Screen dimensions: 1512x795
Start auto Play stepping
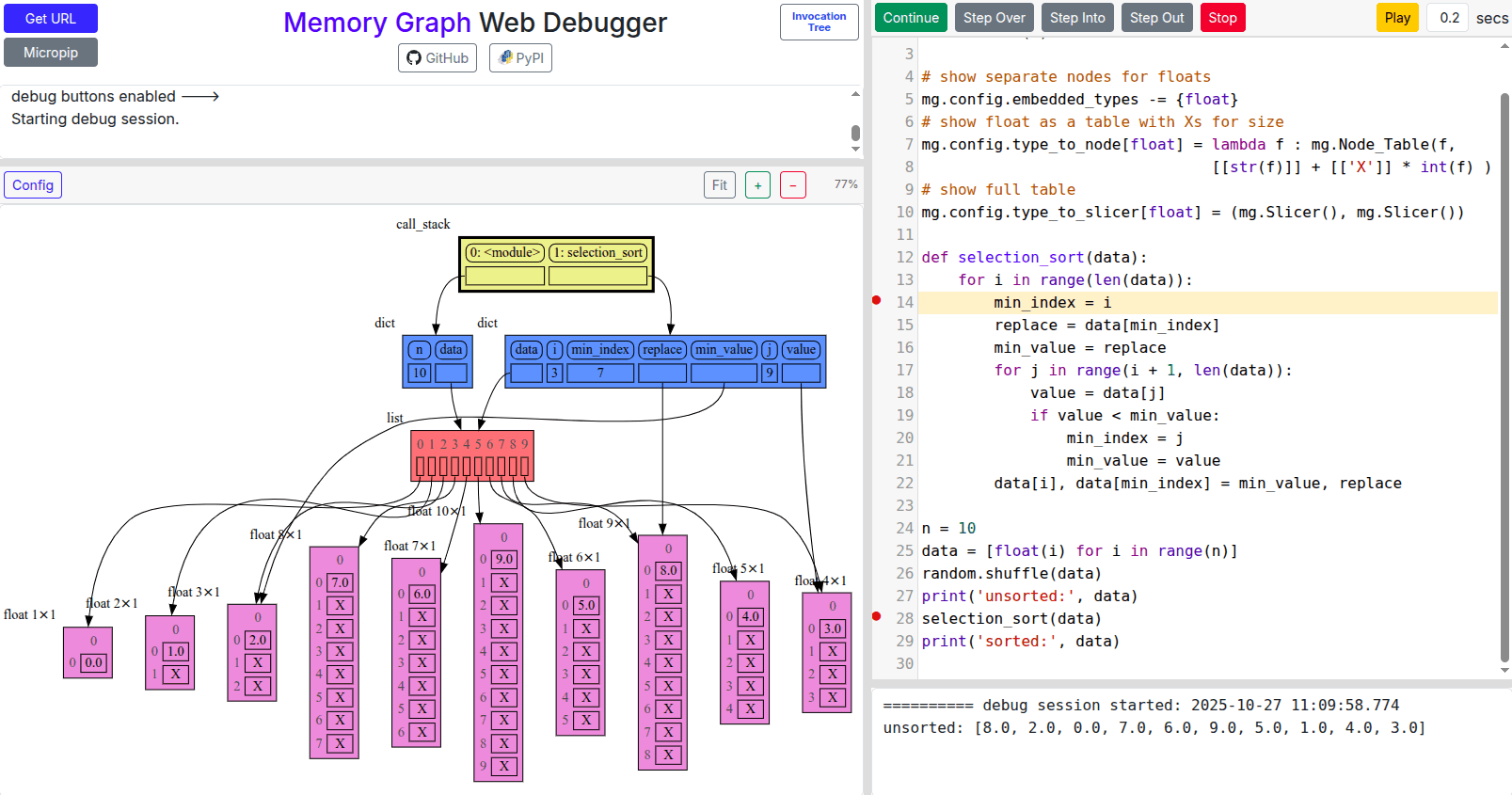coord(1397,18)
